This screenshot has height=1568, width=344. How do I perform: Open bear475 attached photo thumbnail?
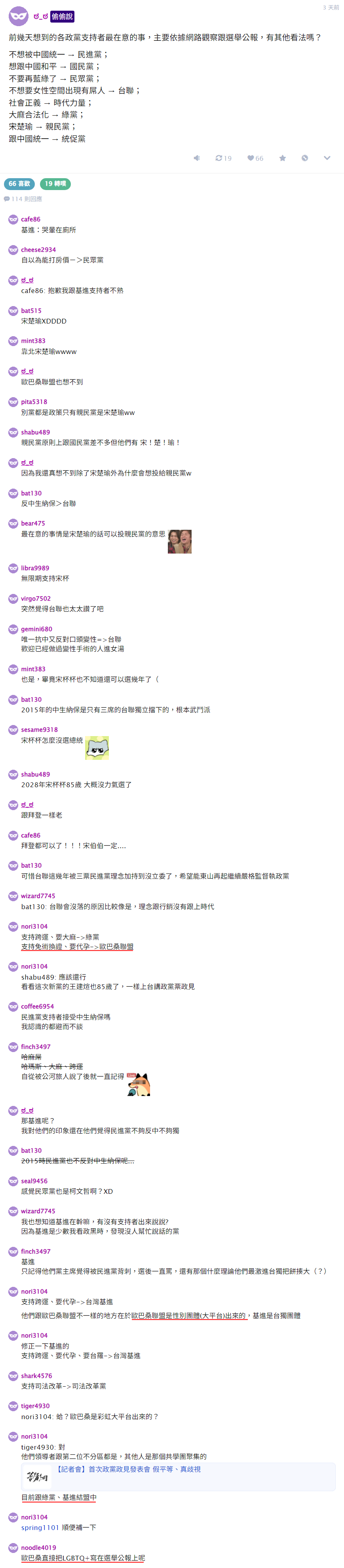click(180, 541)
